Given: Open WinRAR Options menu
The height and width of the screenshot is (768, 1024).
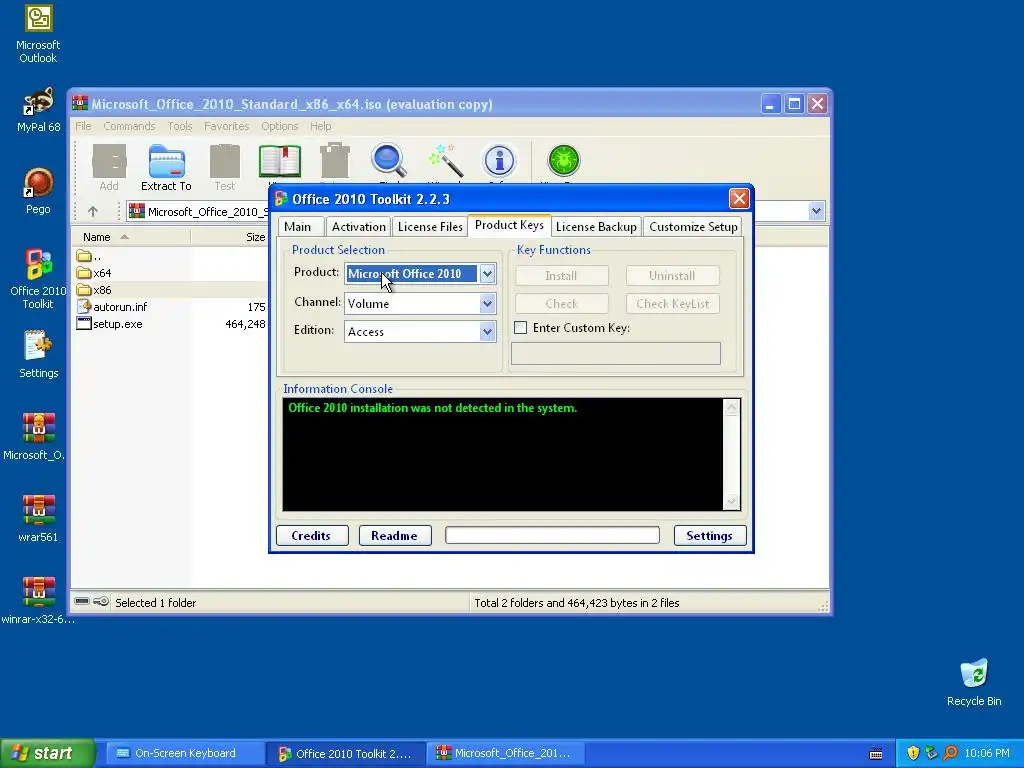Looking at the screenshot, I should pos(280,126).
